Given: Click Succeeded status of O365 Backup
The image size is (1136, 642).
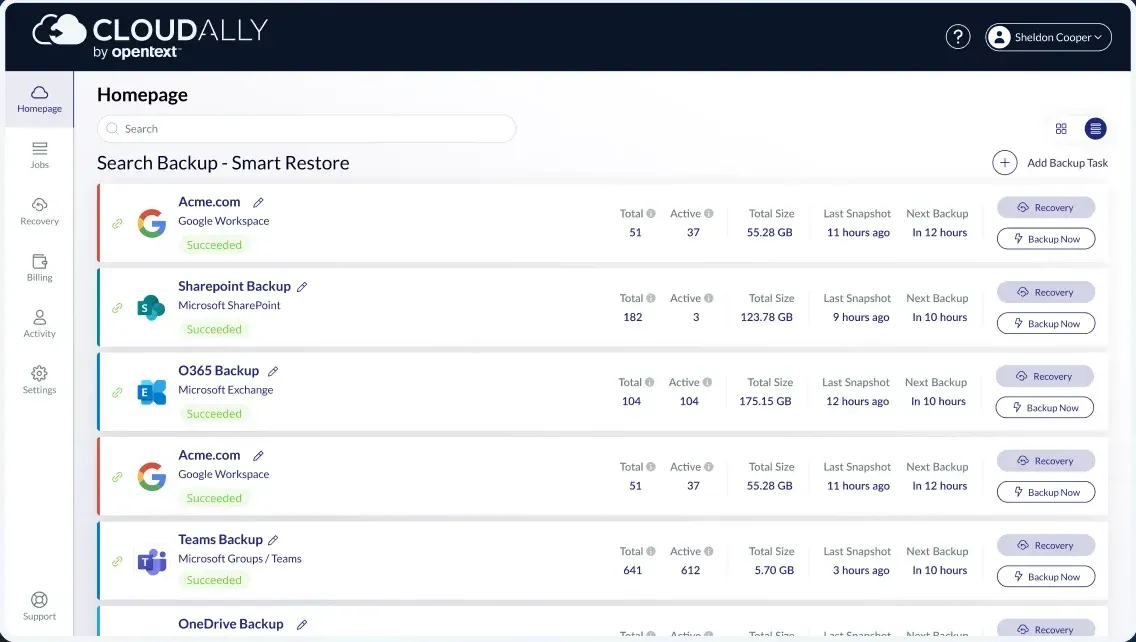Looking at the screenshot, I should [214, 414].
